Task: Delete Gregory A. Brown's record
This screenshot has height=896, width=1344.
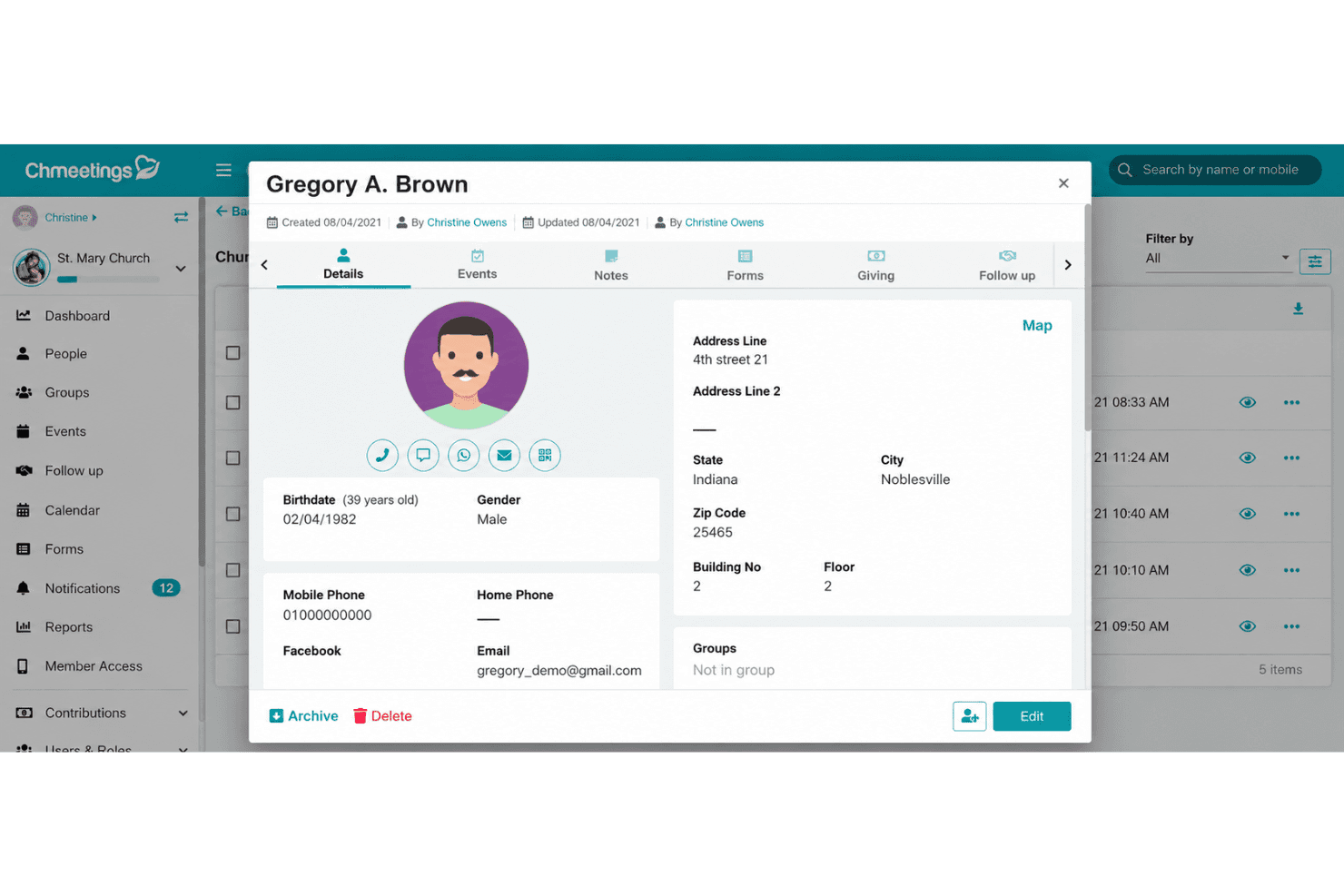Action: click(382, 716)
